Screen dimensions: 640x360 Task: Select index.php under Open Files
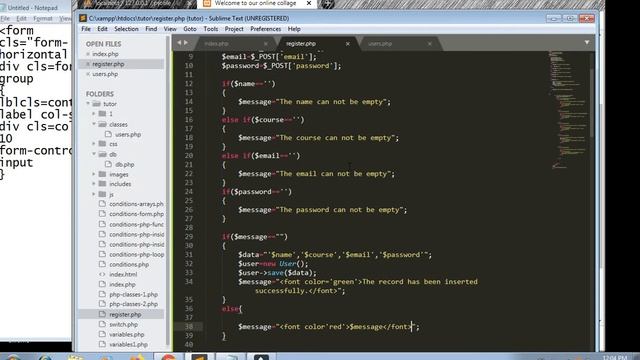click(x=105, y=54)
